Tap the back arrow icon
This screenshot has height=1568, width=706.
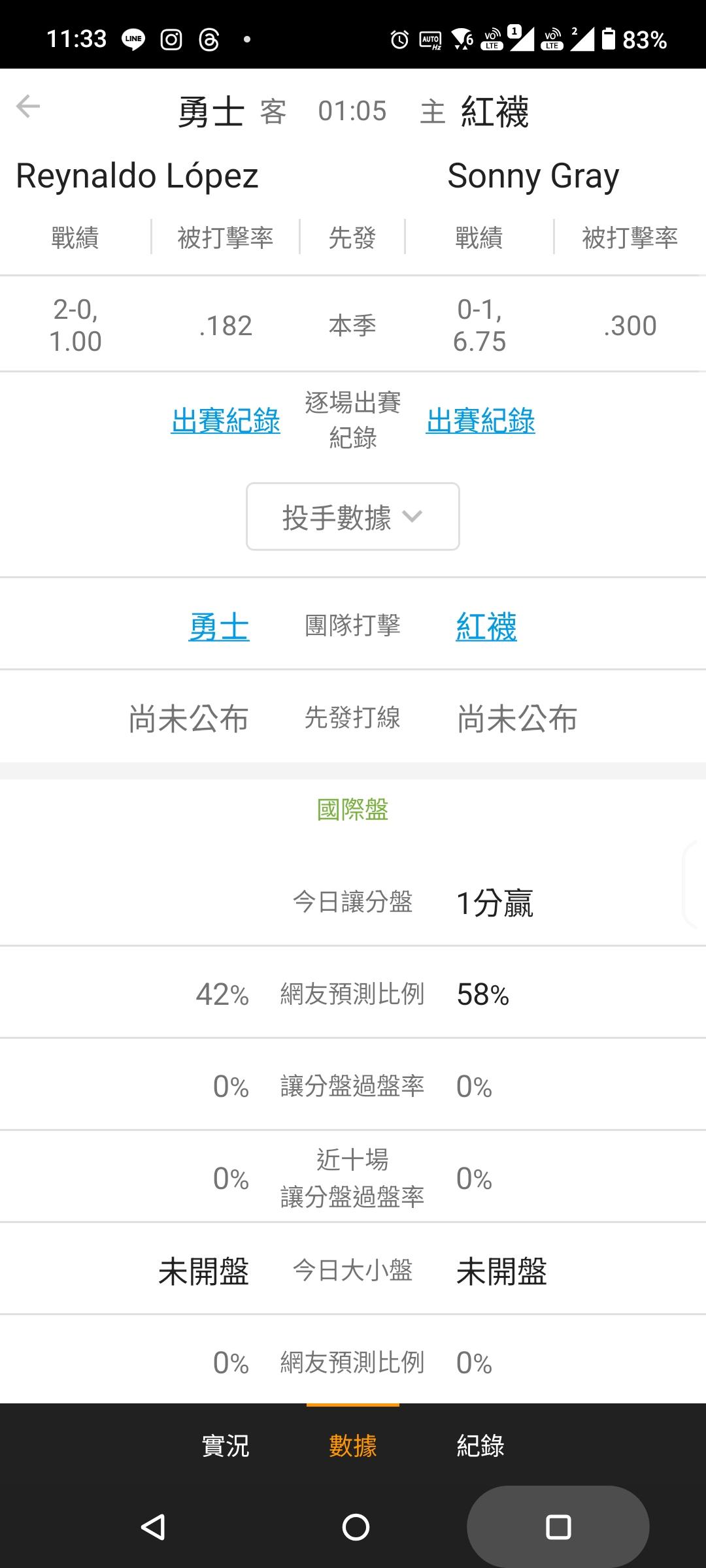(28, 106)
